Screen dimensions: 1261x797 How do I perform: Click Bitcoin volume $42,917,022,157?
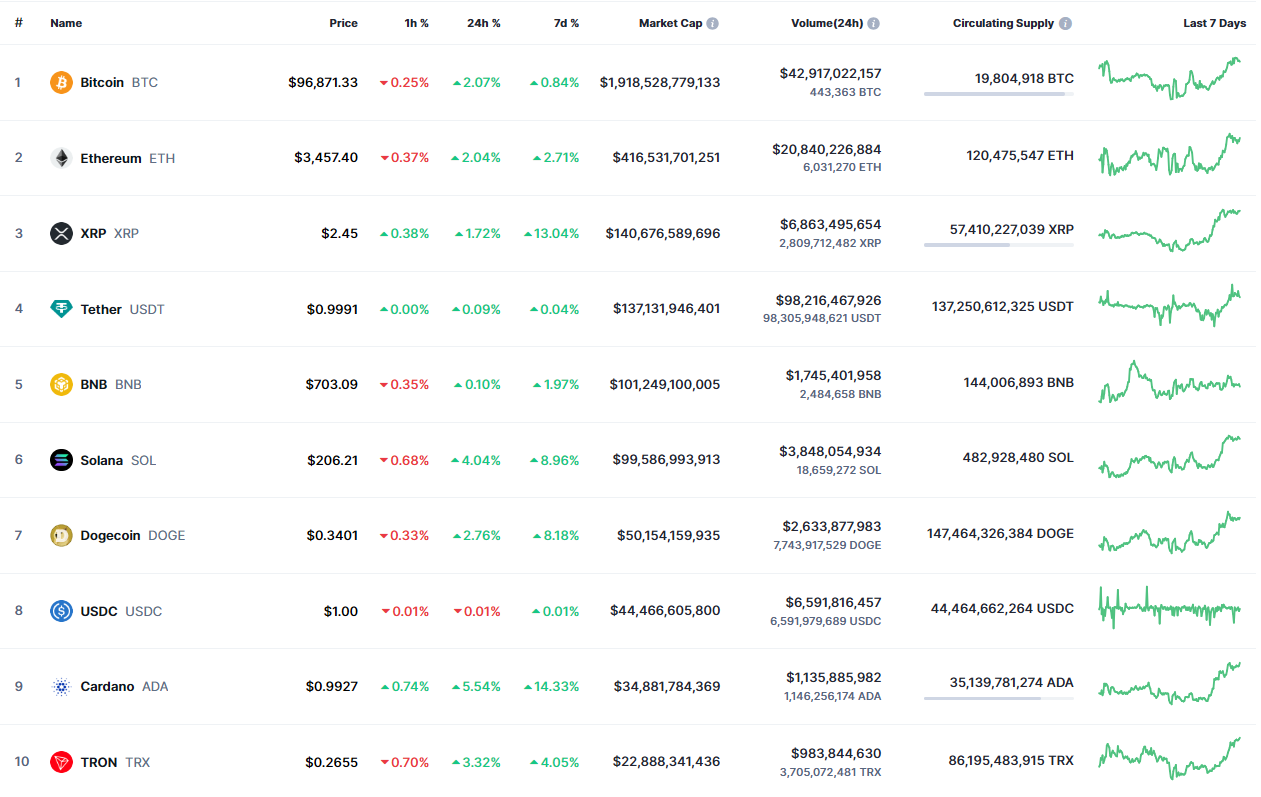831,73
